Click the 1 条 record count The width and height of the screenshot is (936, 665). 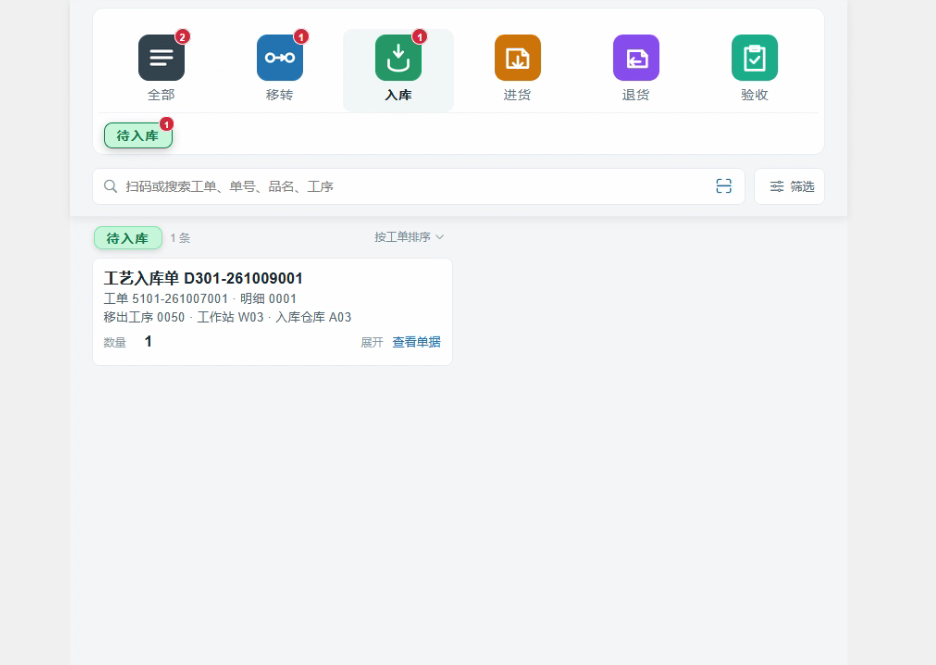point(180,238)
